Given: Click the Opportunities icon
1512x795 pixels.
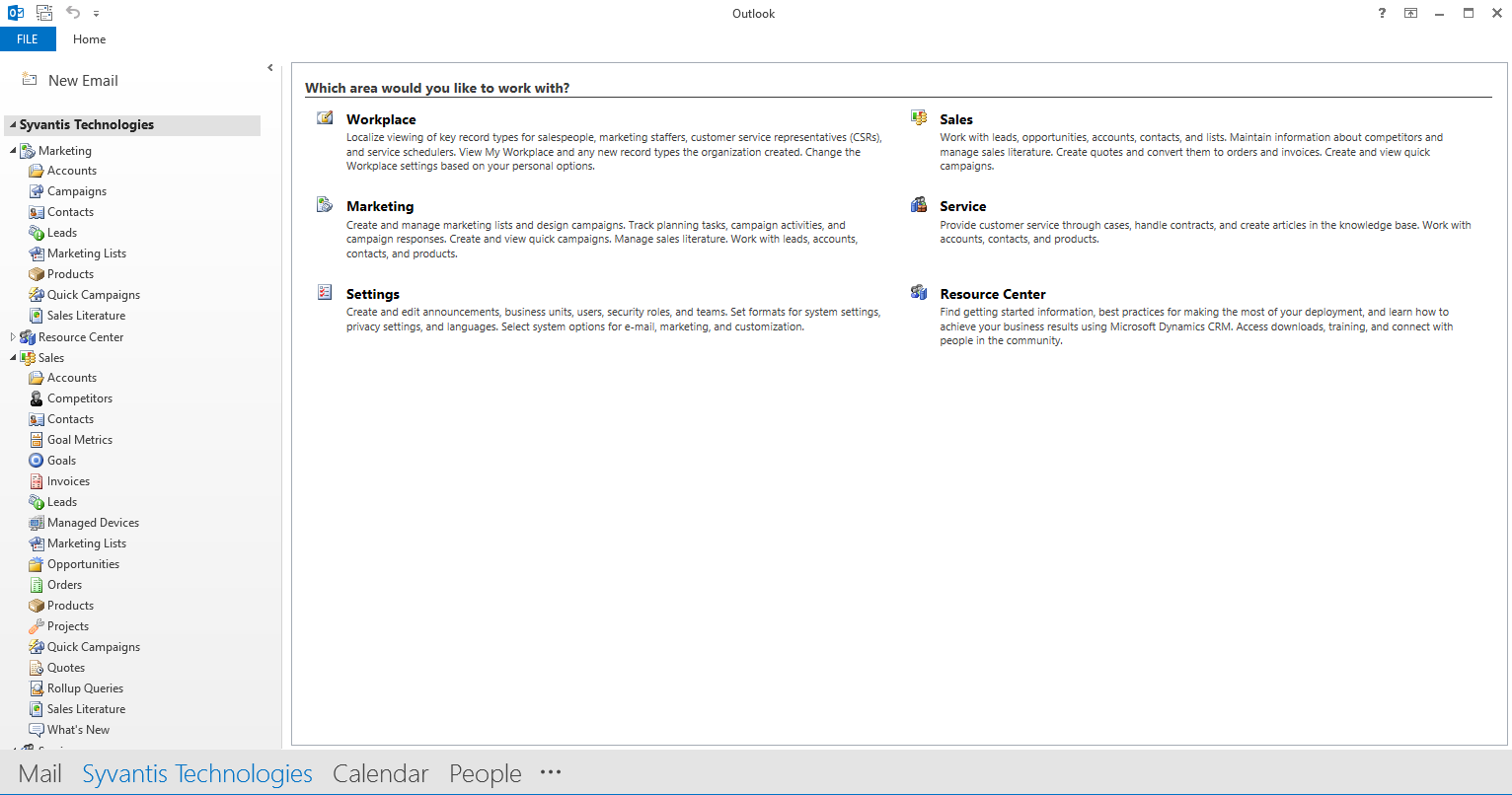Looking at the screenshot, I should coord(37,564).
